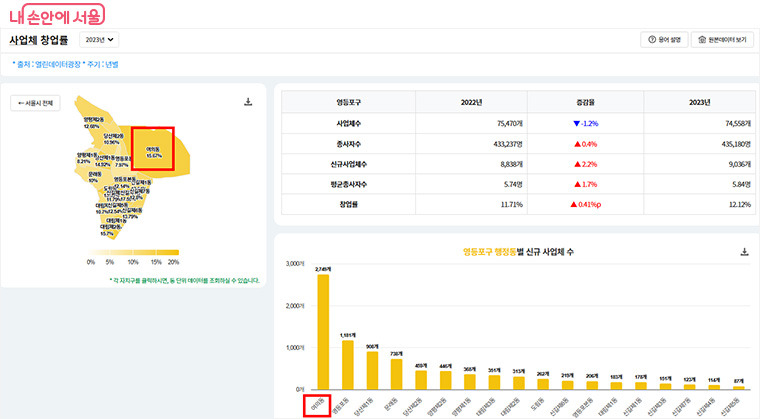
Task: Click the tallest bar labeled 2,749개
Action: click(323, 332)
